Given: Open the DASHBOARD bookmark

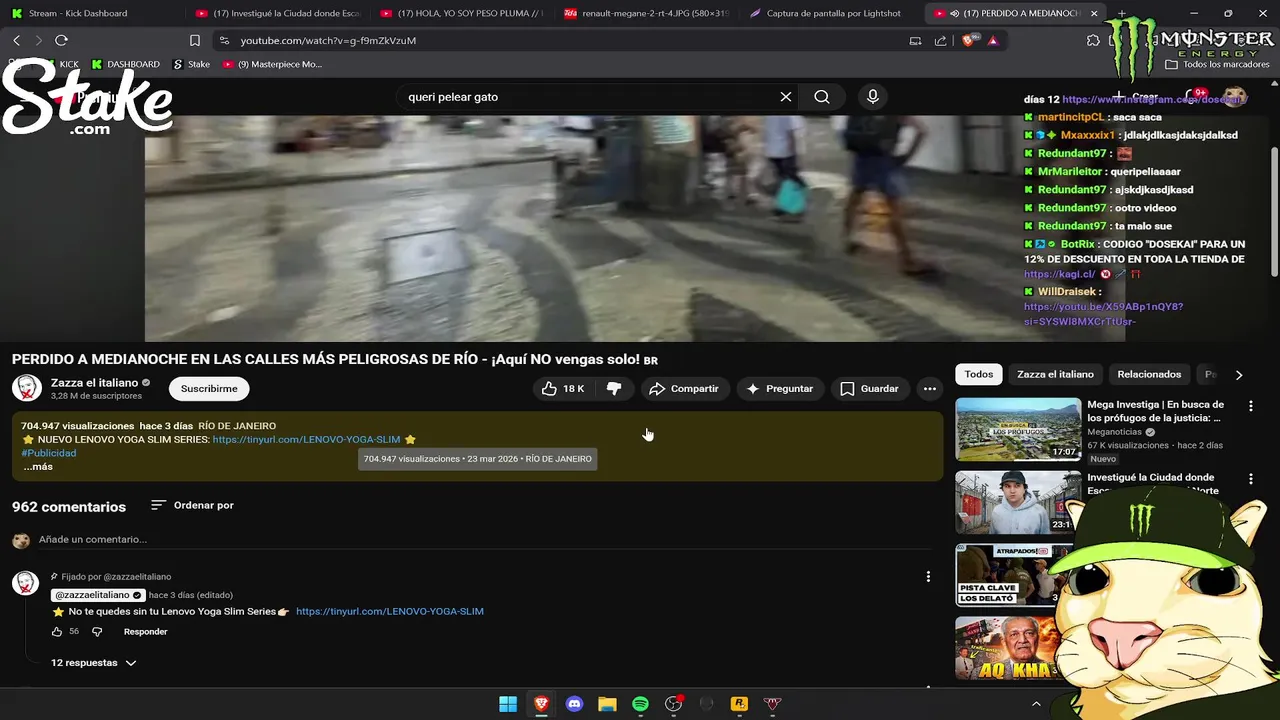Looking at the screenshot, I should (x=126, y=64).
